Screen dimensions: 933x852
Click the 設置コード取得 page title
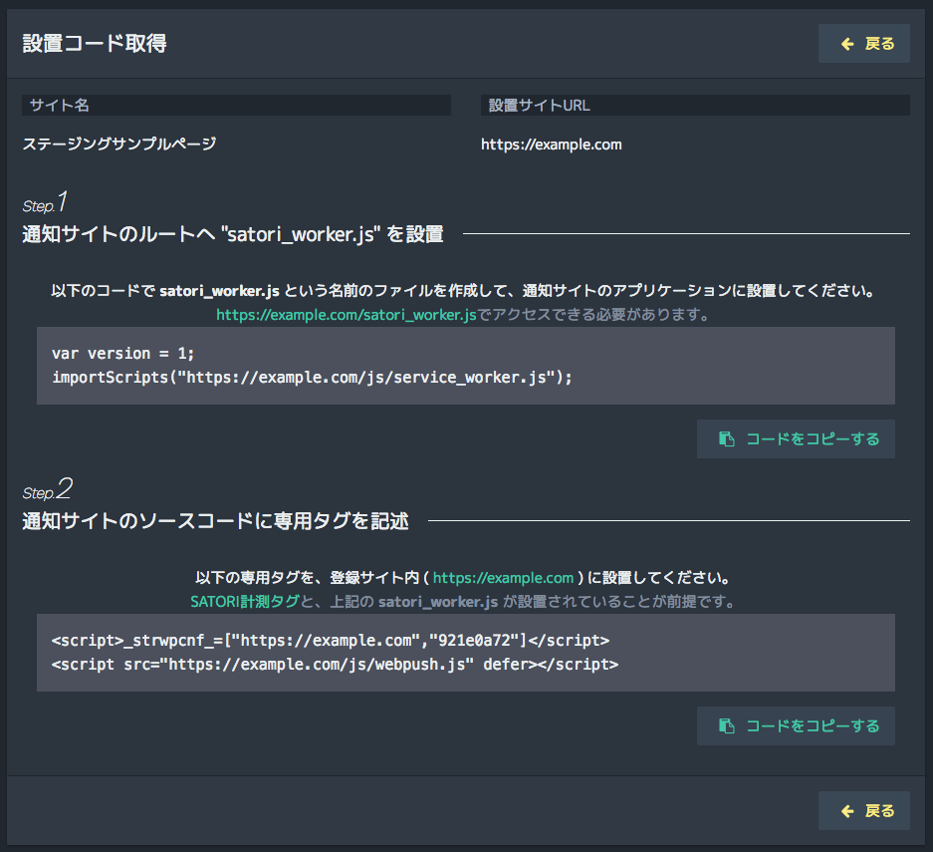(95, 43)
